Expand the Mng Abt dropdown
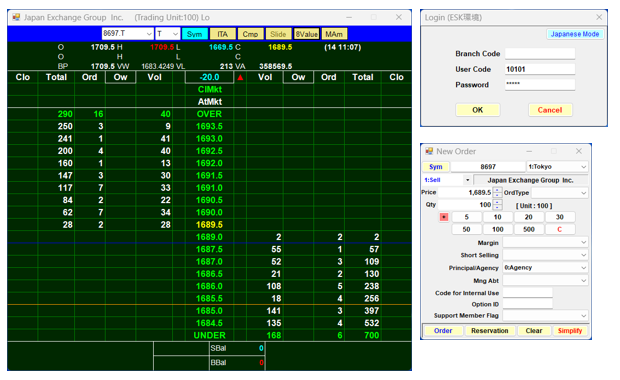Viewport: 620px width, 380px height. pyautogui.click(x=545, y=280)
